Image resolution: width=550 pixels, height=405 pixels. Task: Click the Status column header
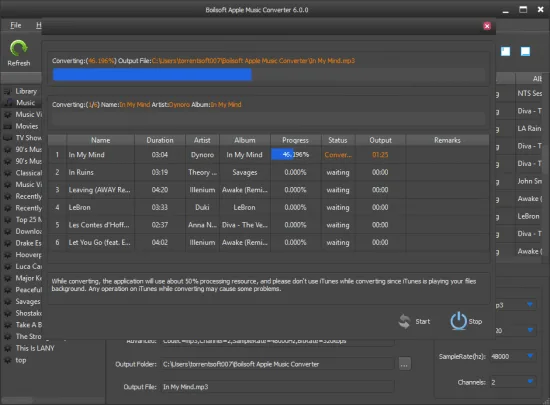pos(338,140)
